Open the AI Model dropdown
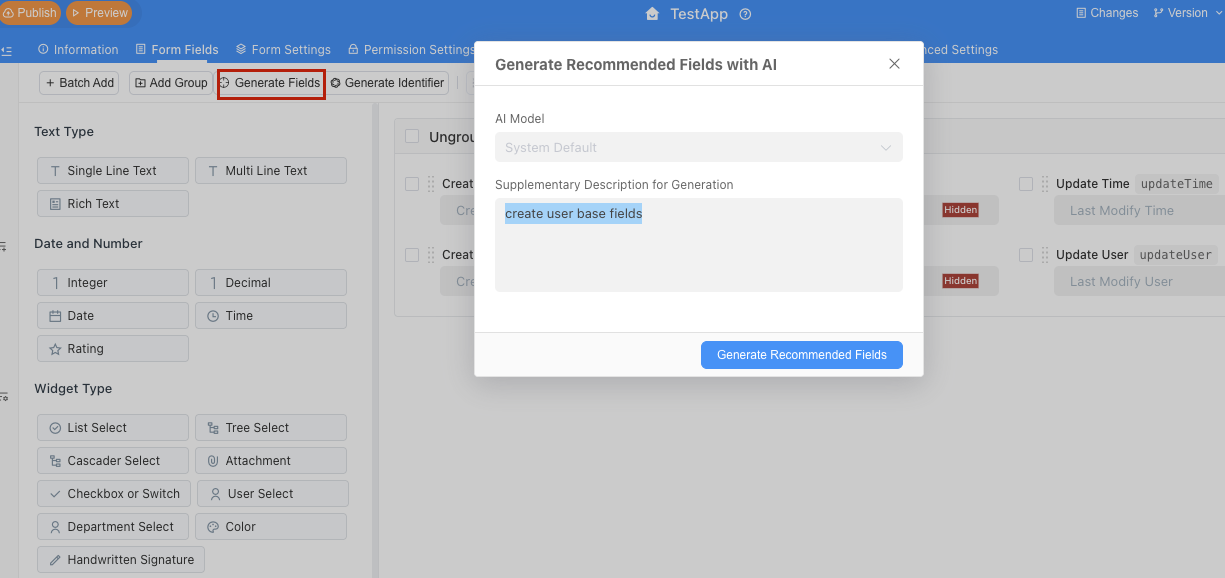1225x578 pixels. 698,147
